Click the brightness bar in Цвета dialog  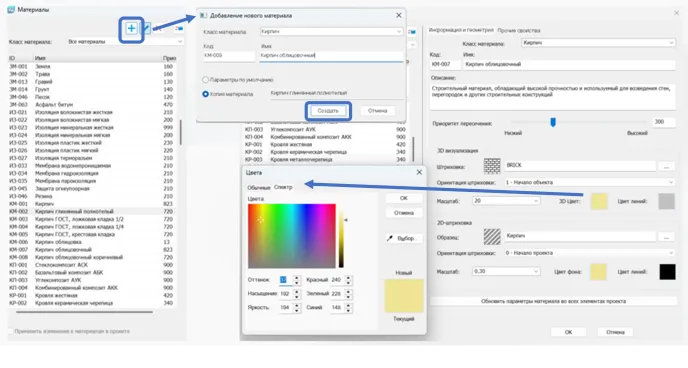[341, 236]
